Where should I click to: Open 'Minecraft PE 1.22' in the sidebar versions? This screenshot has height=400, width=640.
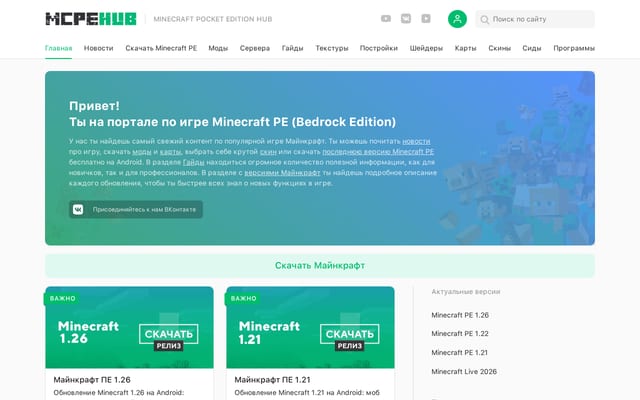pyautogui.click(x=460, y=333)
